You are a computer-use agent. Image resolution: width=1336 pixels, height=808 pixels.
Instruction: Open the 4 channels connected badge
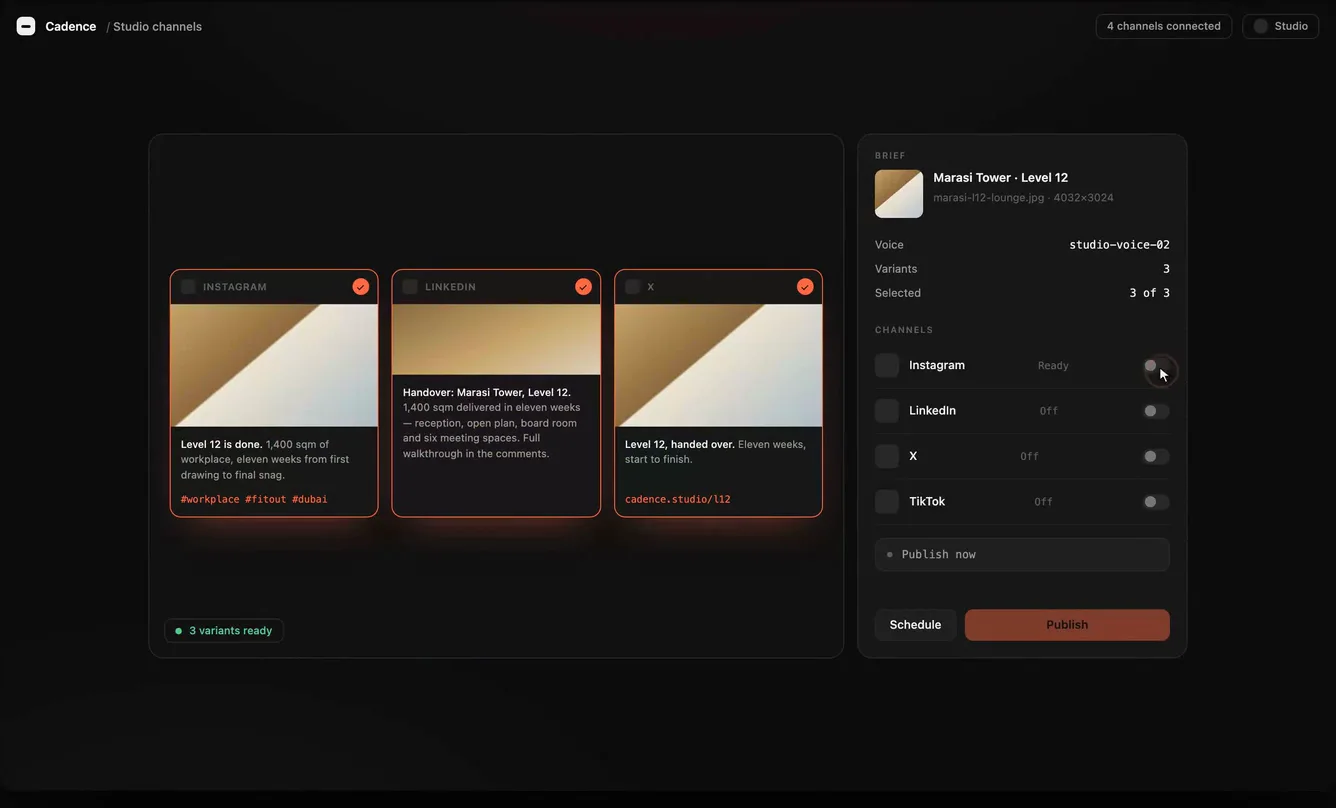pyautogui.click(x=1164, y=26)
